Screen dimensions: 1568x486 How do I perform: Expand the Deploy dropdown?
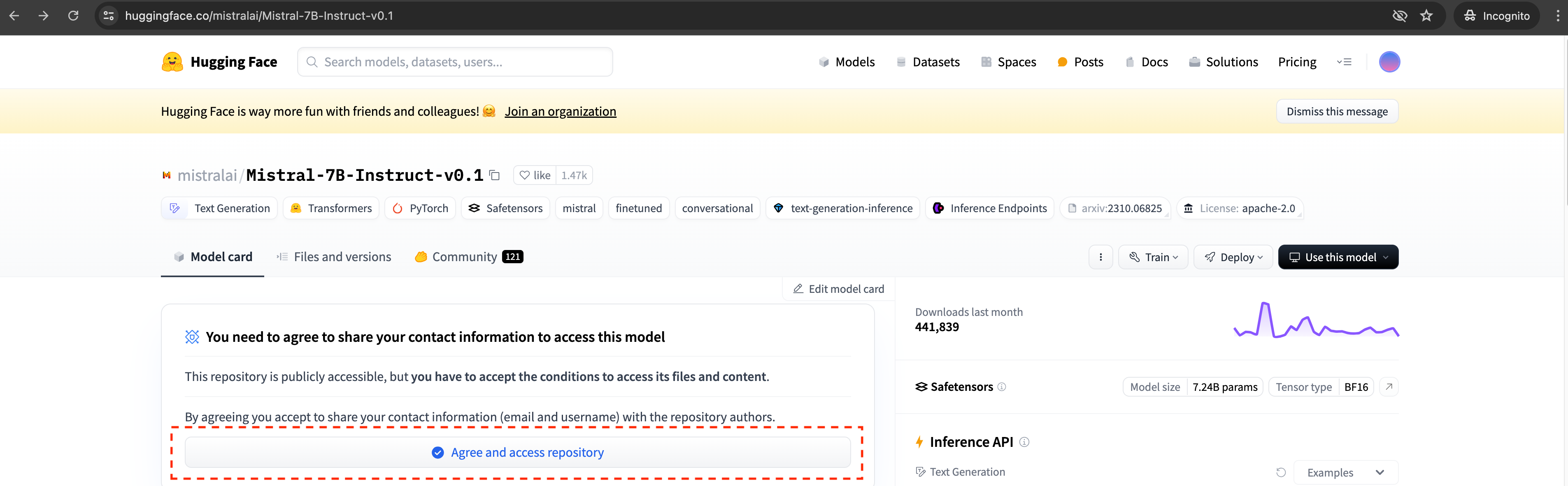click(1233, 257)
